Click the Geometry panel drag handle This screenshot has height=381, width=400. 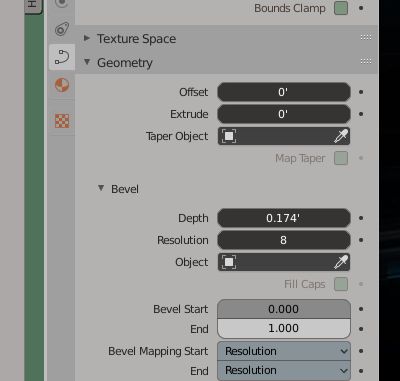366,61
